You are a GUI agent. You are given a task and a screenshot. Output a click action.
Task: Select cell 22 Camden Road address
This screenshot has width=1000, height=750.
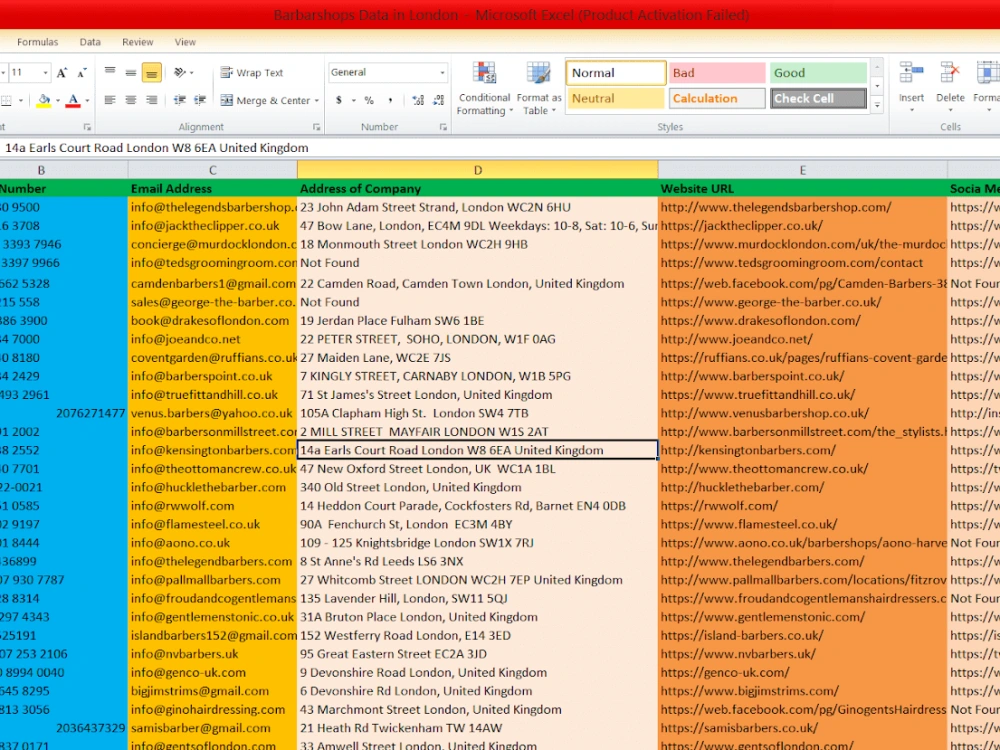tap(478, 284)
